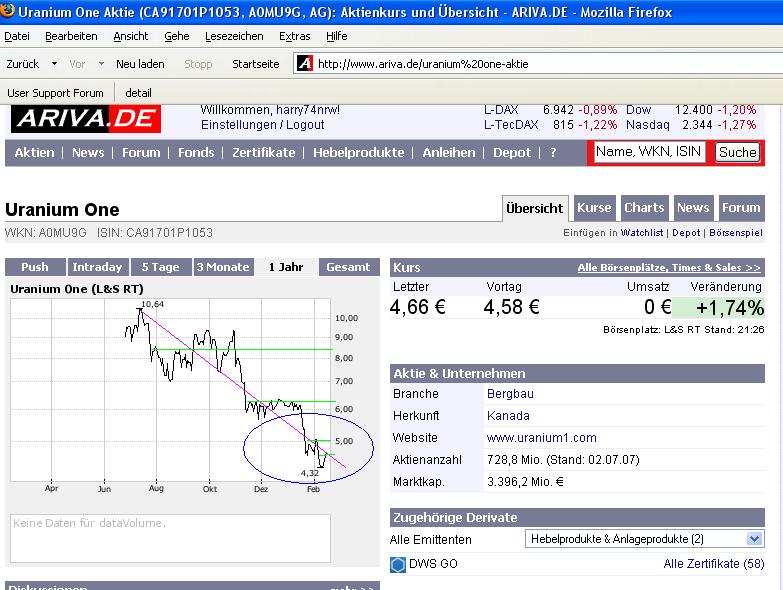
Task: Click the DWS GO issuer icon
Action: 398,565
